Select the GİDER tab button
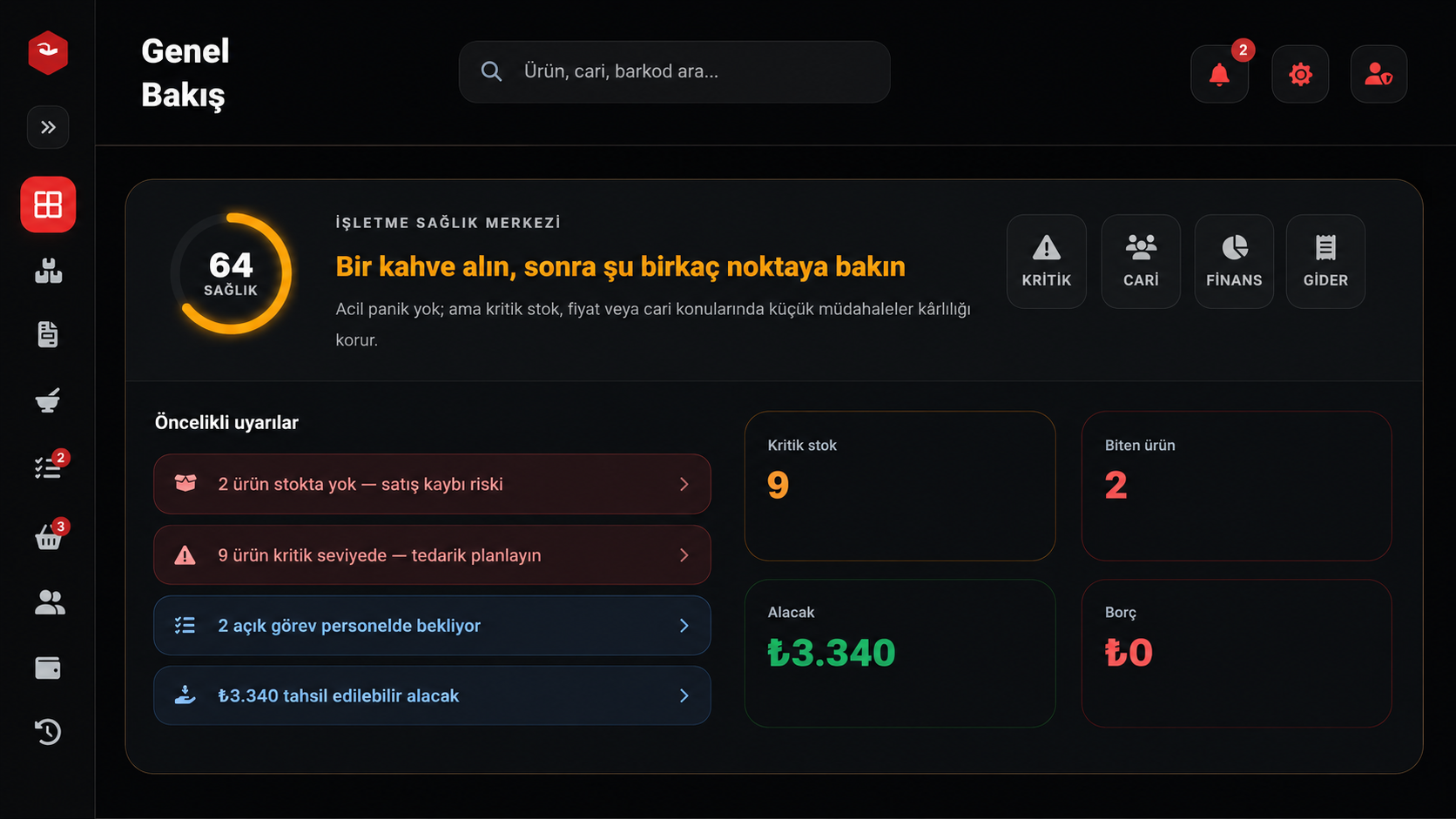This screenshot has height=819, width=1456. point(1325,261)
